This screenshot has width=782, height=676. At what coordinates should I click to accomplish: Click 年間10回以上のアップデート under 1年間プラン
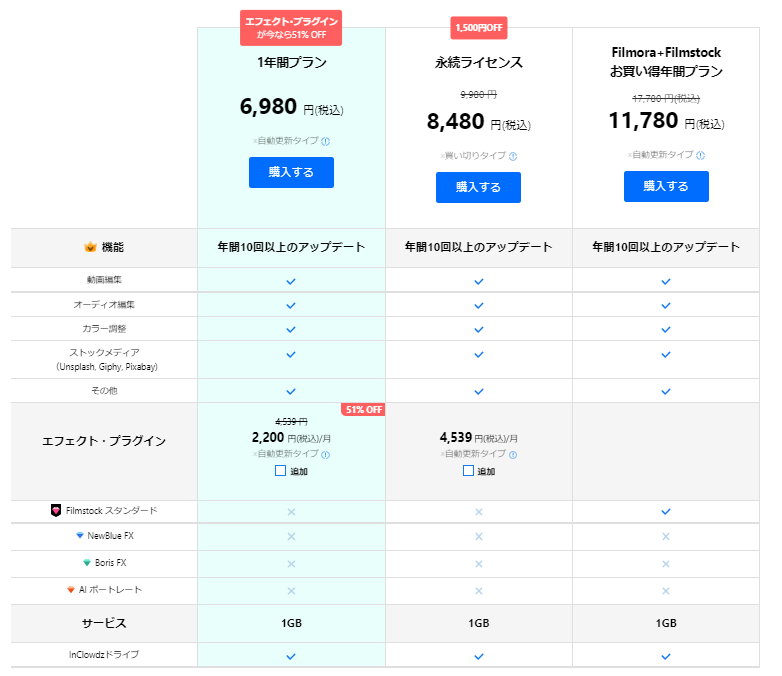pos(291,246)
